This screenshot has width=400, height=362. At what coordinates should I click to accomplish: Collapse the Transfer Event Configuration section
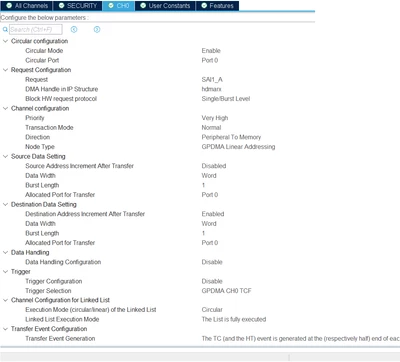(x=5, y=329)
